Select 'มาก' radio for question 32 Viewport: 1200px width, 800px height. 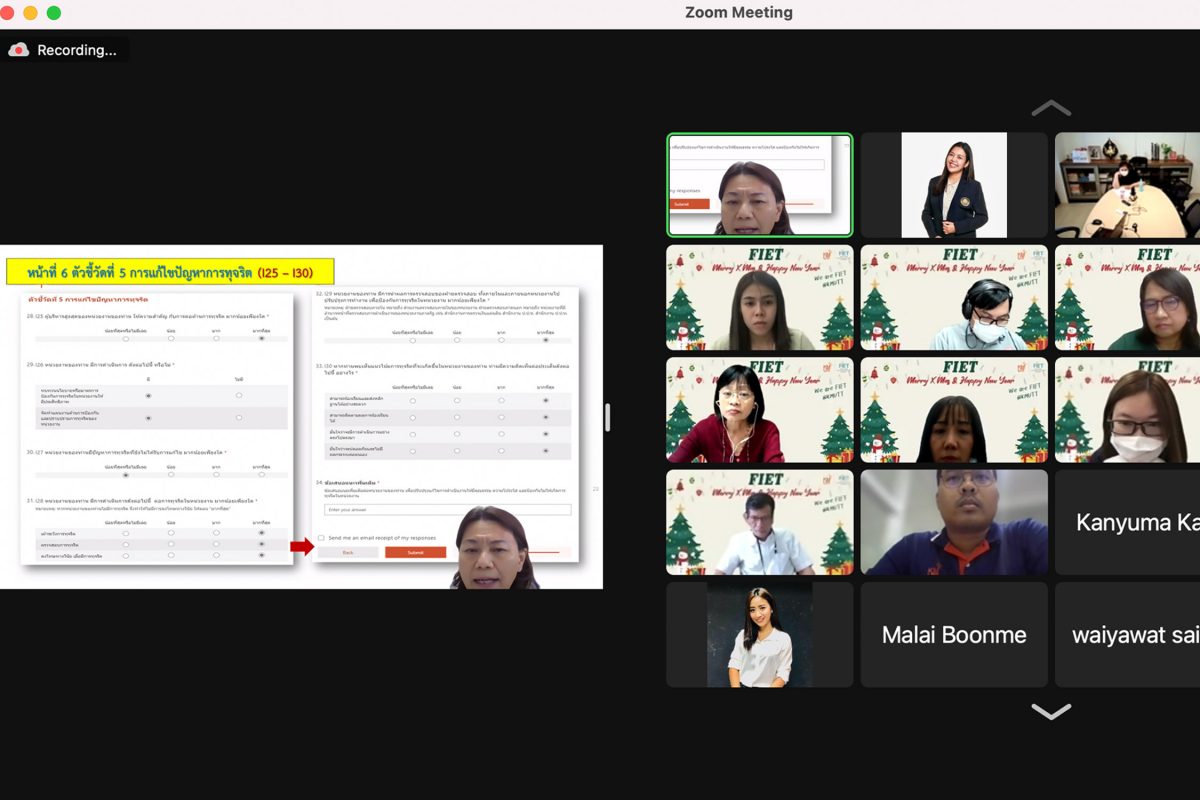point(501,340)
